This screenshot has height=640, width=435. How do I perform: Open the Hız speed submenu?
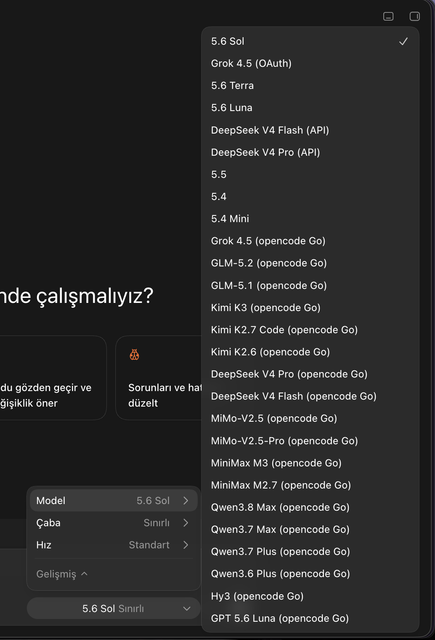pyautogui.click(x=113, y=545)
